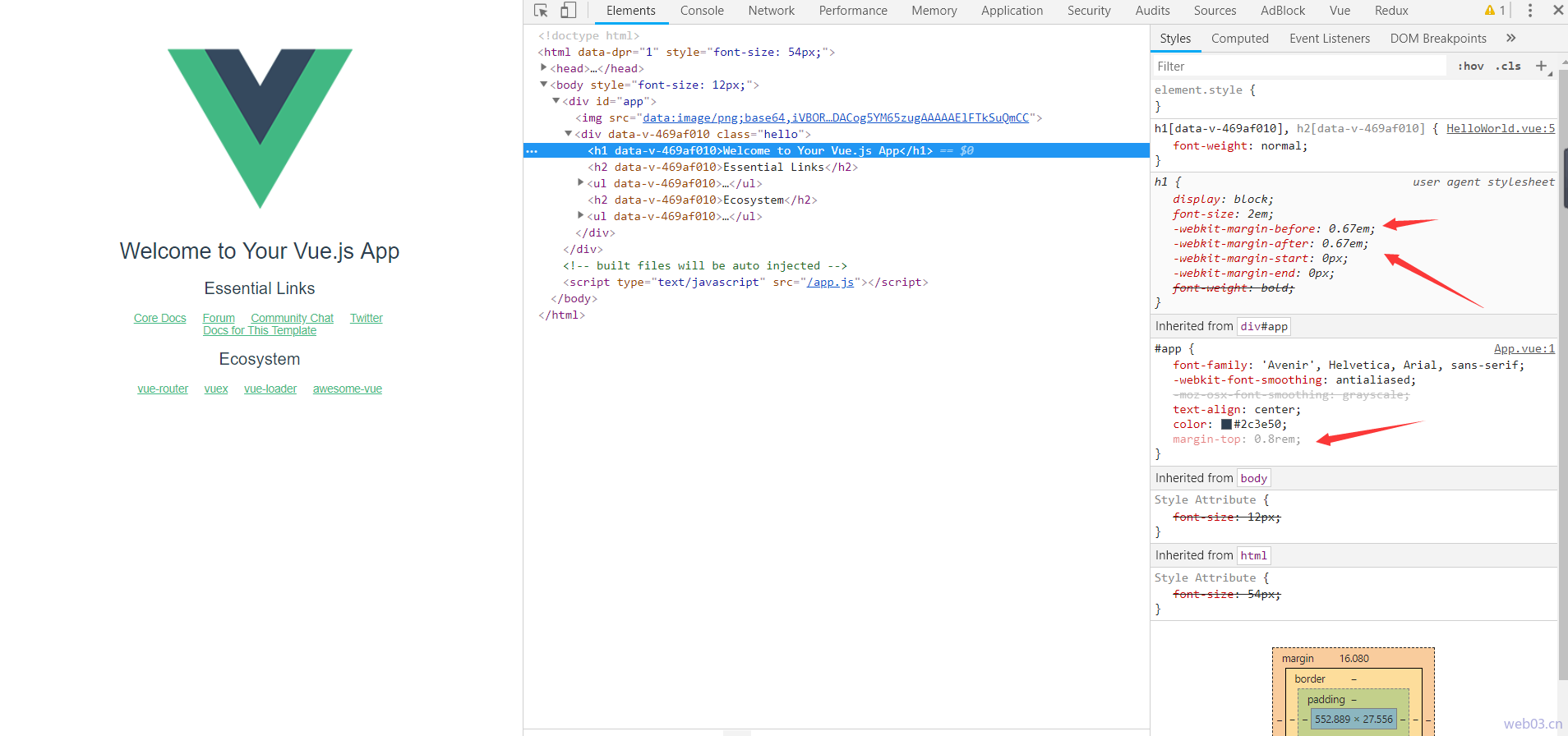Viewport: 1568px width, 736px height.
Task: Close the DevTools panel
Action: click(1557, 11)
